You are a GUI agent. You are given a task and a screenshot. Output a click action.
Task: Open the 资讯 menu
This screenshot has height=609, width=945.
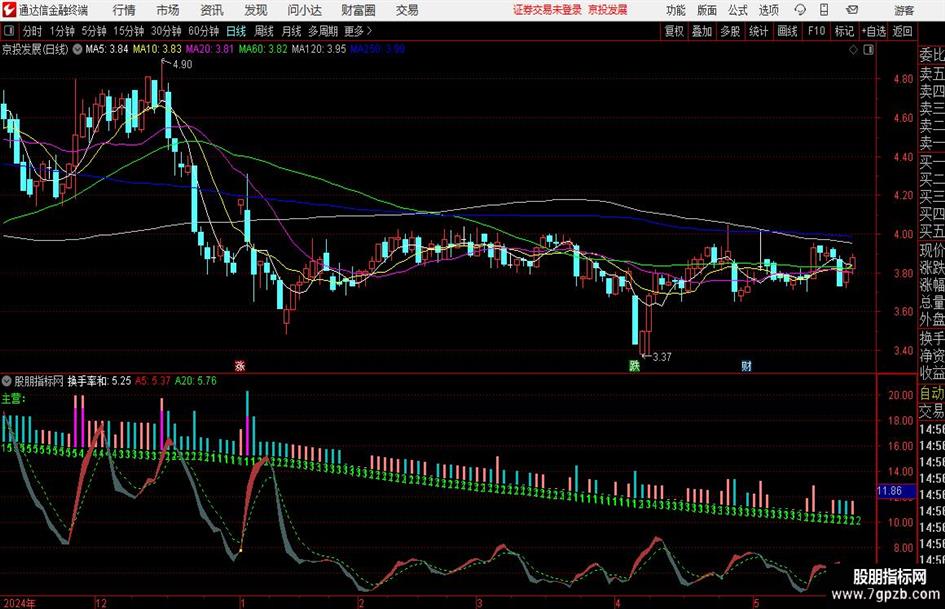tap(212, 10)
